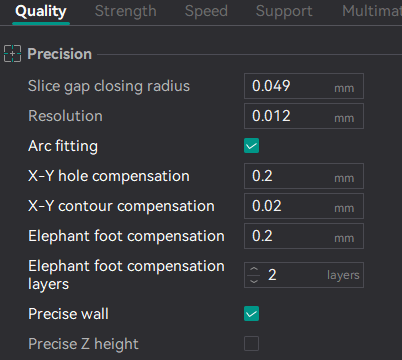Switch to the Strength tab
Viewport: 402px width, 360px height.
(x=126, y=11)
